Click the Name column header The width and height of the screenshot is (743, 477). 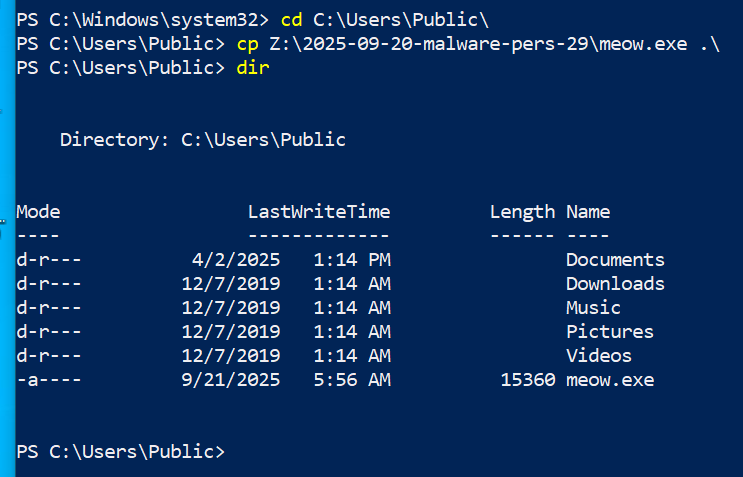coord(588,212)
